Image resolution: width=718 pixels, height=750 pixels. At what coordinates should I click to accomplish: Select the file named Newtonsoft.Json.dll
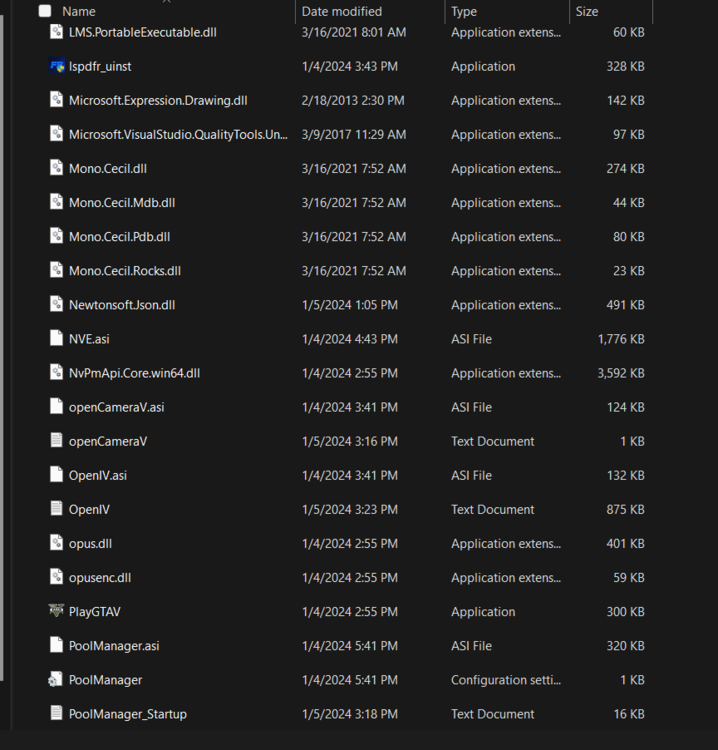(x=122, y=305)
